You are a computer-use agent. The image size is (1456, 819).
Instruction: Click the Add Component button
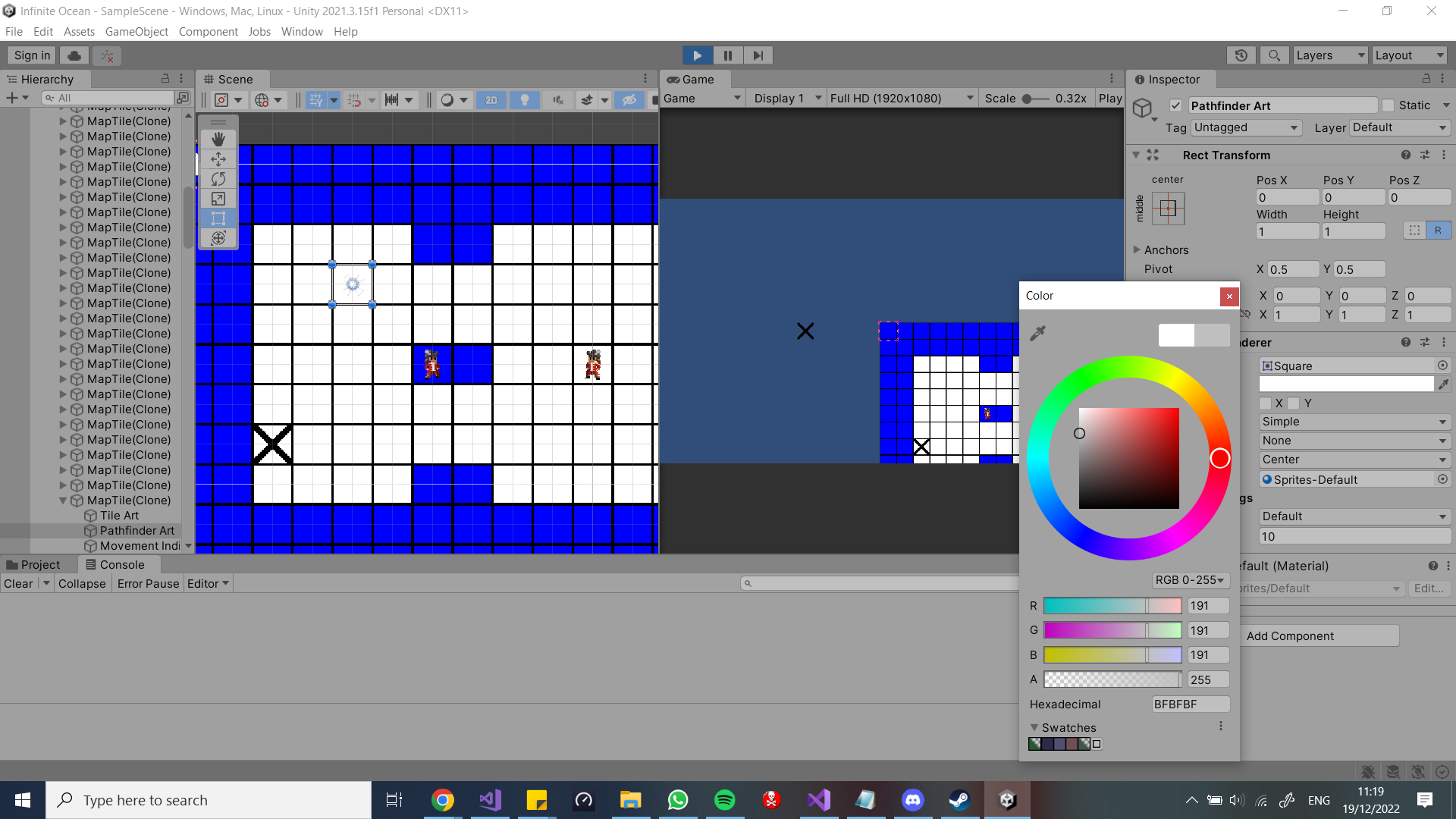(1319, 635)
